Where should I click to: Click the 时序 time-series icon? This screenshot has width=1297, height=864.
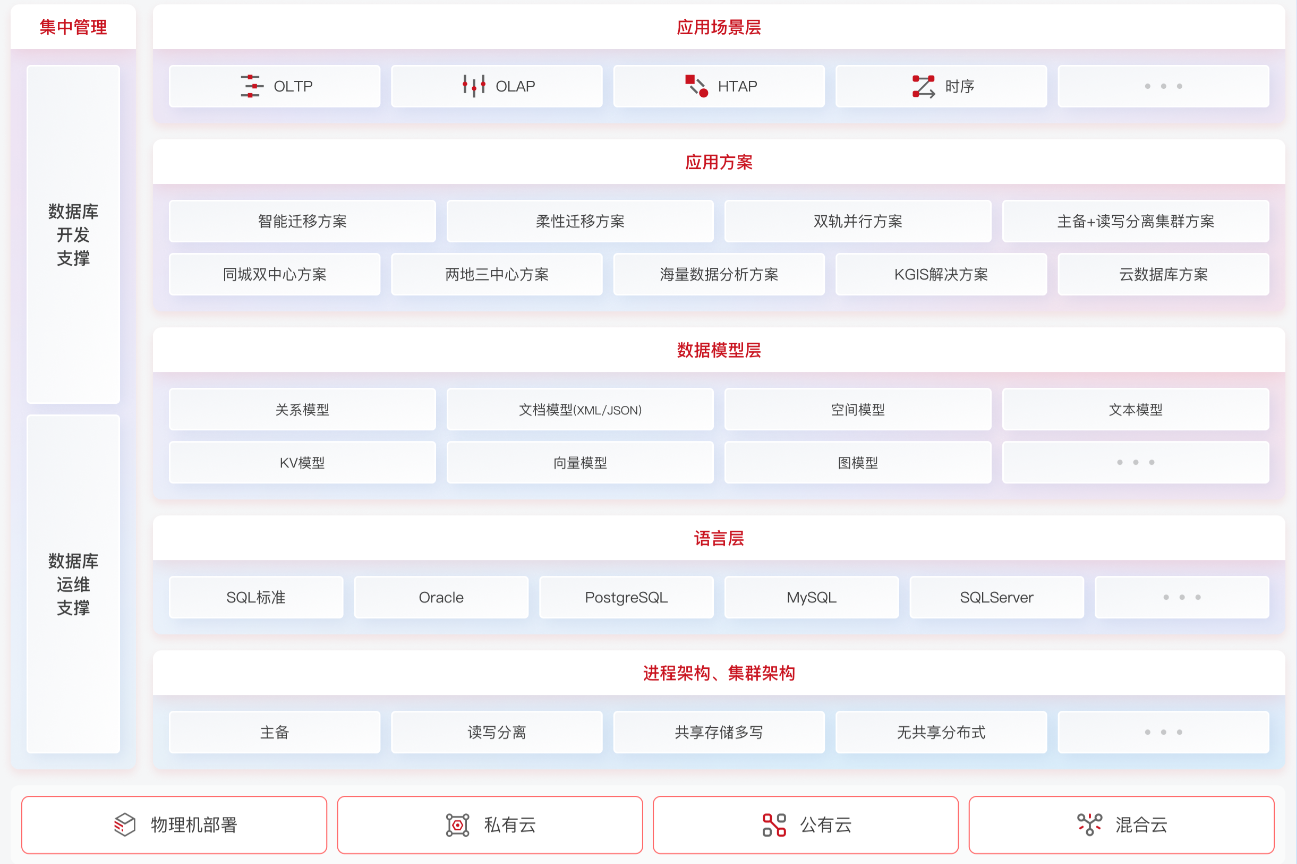click(923, 86)
